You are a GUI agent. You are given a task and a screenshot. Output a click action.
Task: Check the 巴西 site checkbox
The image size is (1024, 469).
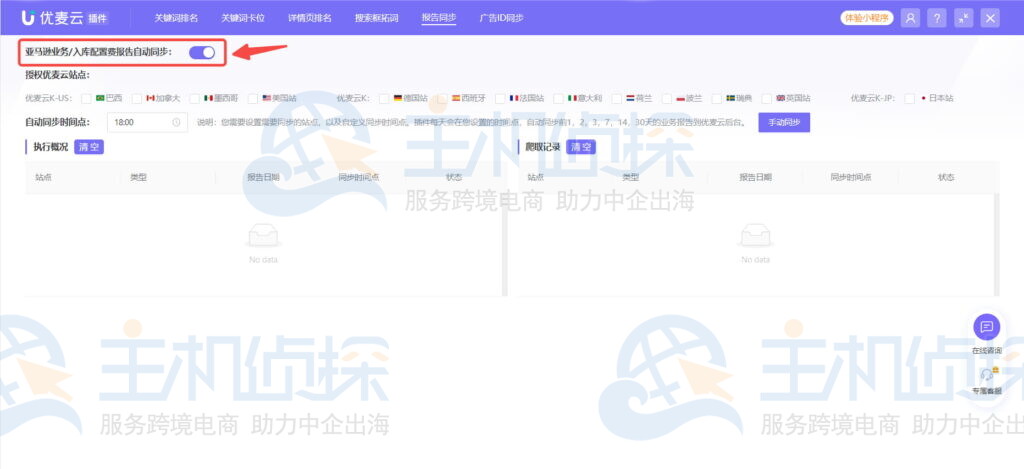click(x=86, y=99)
